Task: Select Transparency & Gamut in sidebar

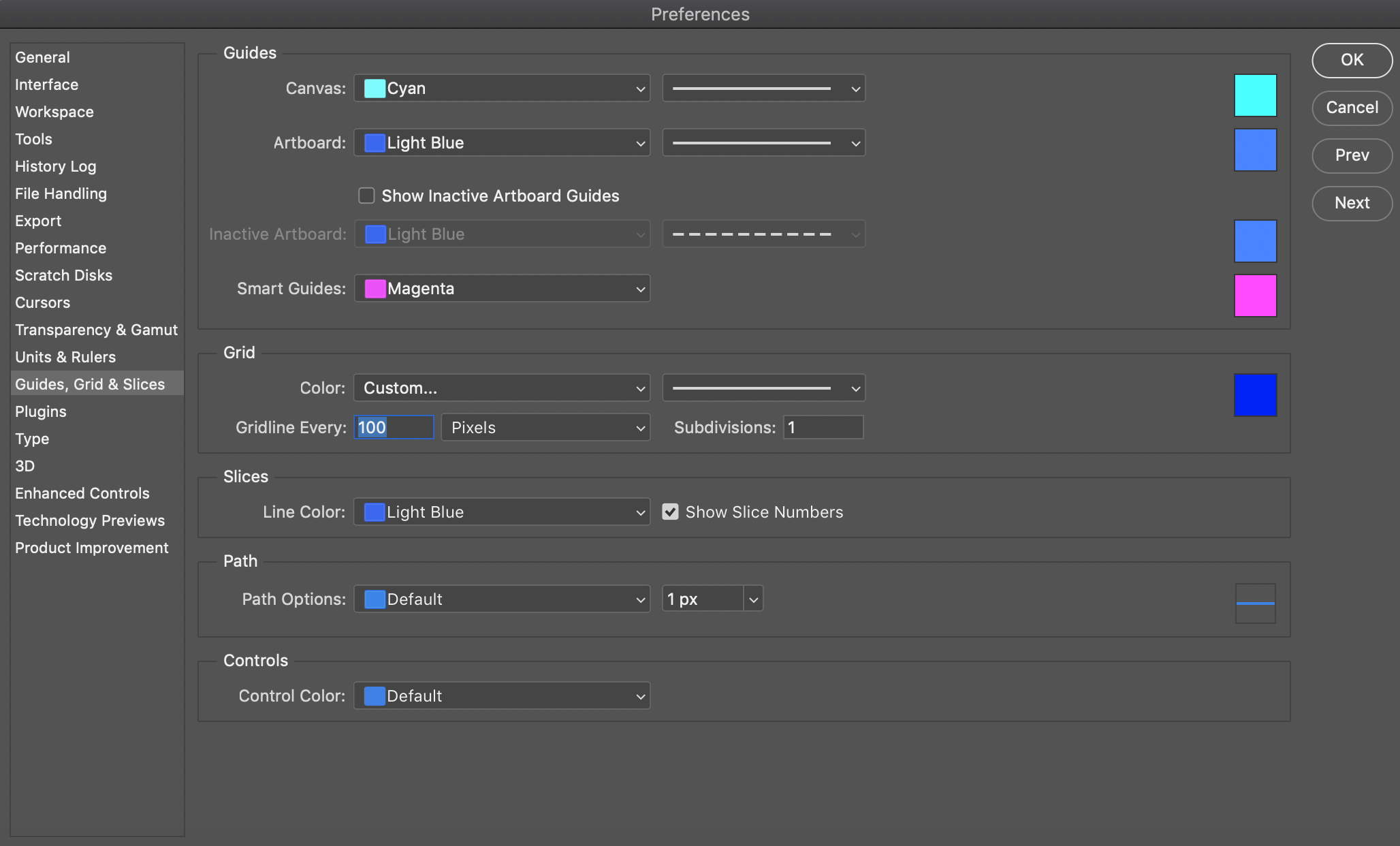Action: click(96, 330)
